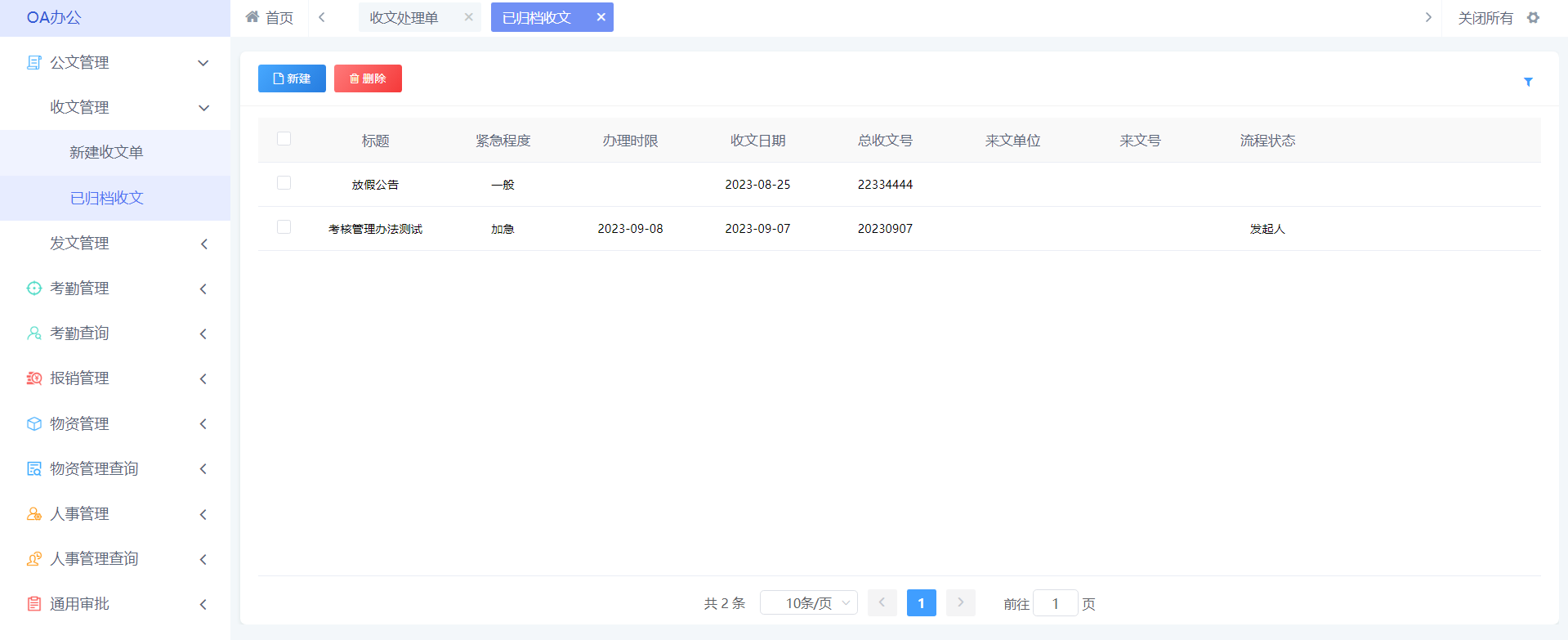Viewport: 1568px width, 640px height.
Task: Check the 放假公告 row checkbox
Action: (284, 183)
